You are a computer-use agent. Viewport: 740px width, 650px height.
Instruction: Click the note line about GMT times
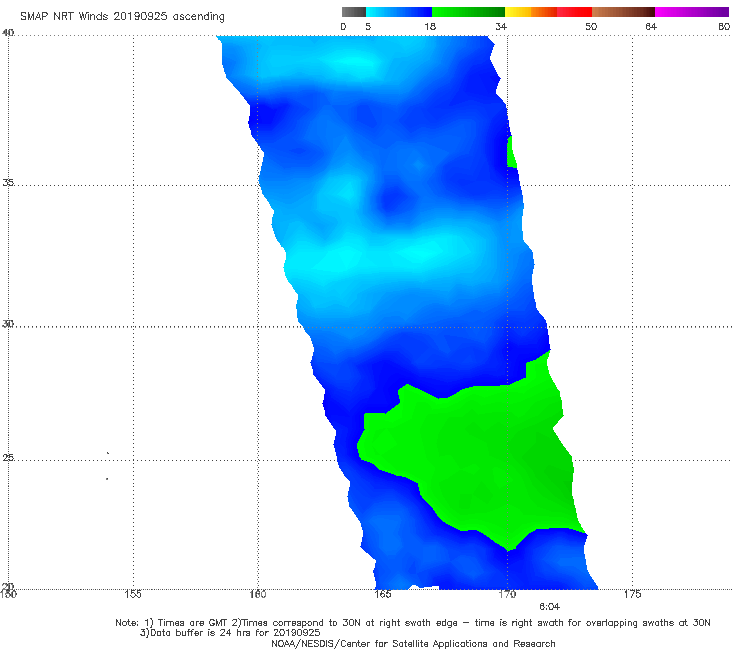pos(413,623)
